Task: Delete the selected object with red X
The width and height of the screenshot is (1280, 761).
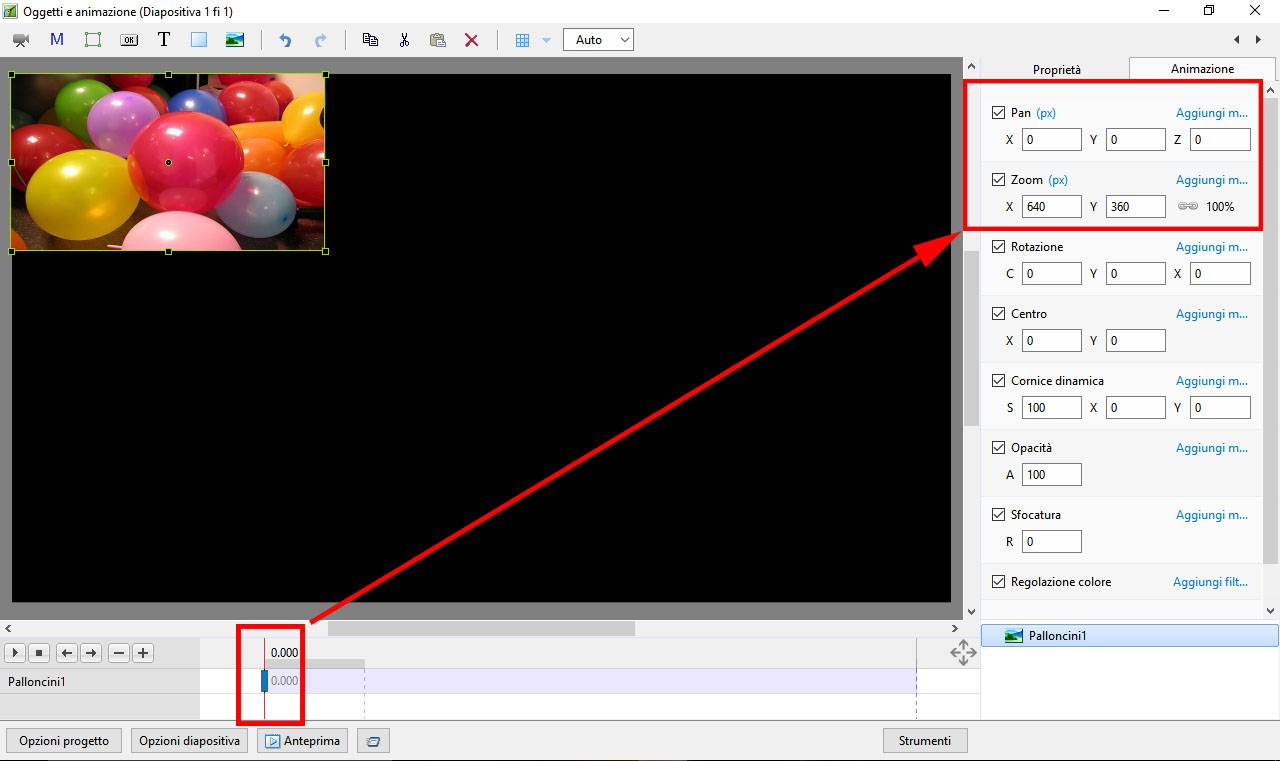Action: coord(471,40)
